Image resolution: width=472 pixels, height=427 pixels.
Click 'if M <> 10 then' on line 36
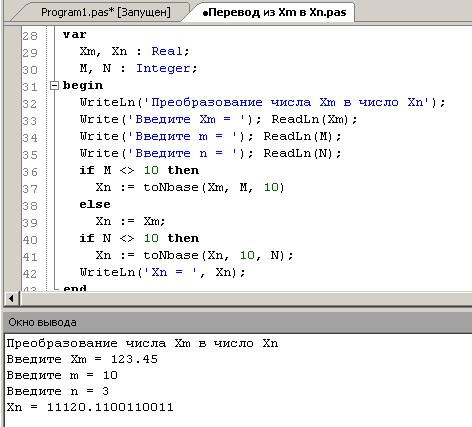(x=139, y=170)
